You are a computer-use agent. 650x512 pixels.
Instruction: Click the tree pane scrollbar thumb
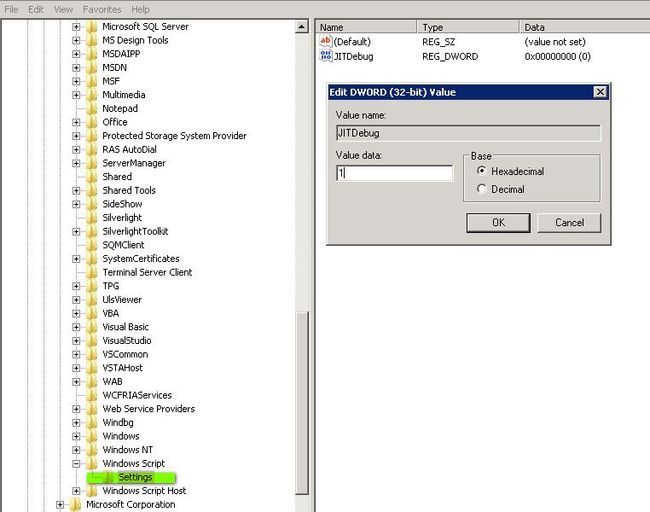[302, 403]
